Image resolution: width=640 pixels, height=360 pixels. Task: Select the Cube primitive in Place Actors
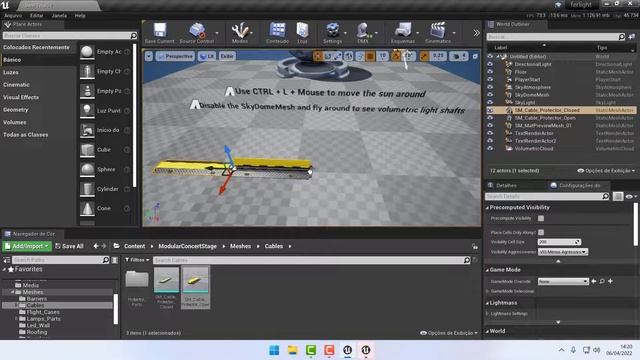click(105, 150)
